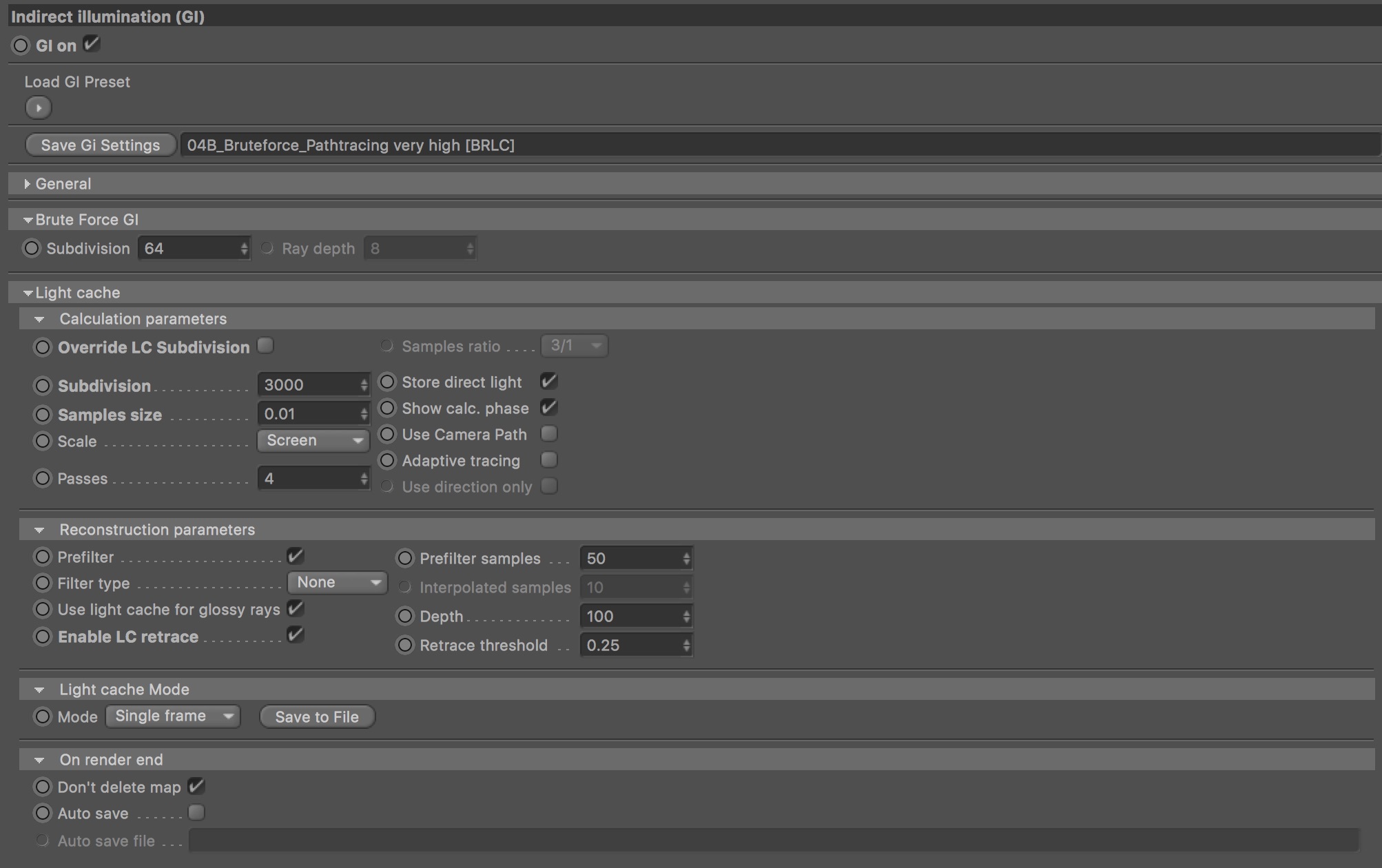
Task: Enable Override LC Subdivision checkbox
Action: click(265, 345)
